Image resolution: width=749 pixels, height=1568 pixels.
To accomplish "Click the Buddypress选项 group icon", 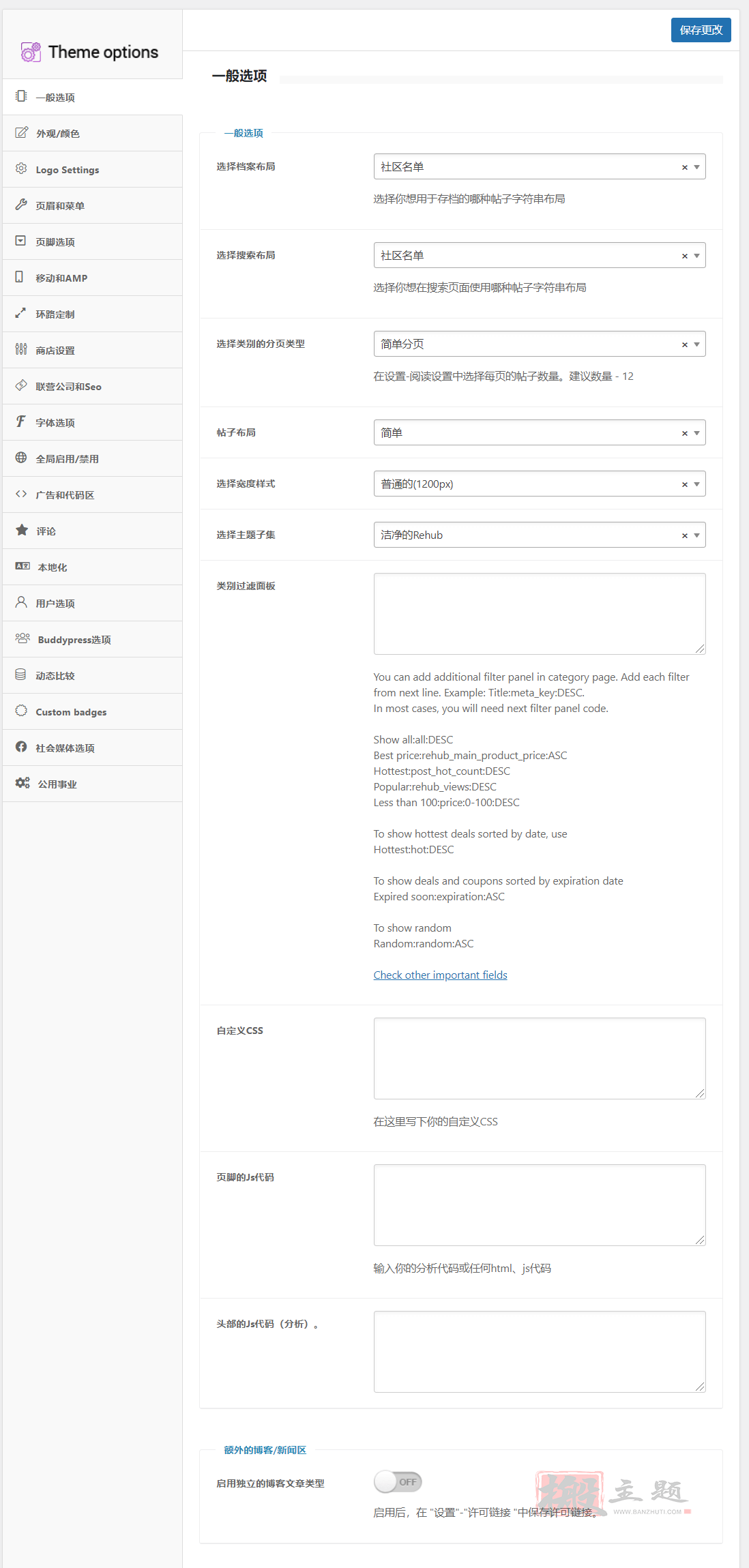I will 23,638.
